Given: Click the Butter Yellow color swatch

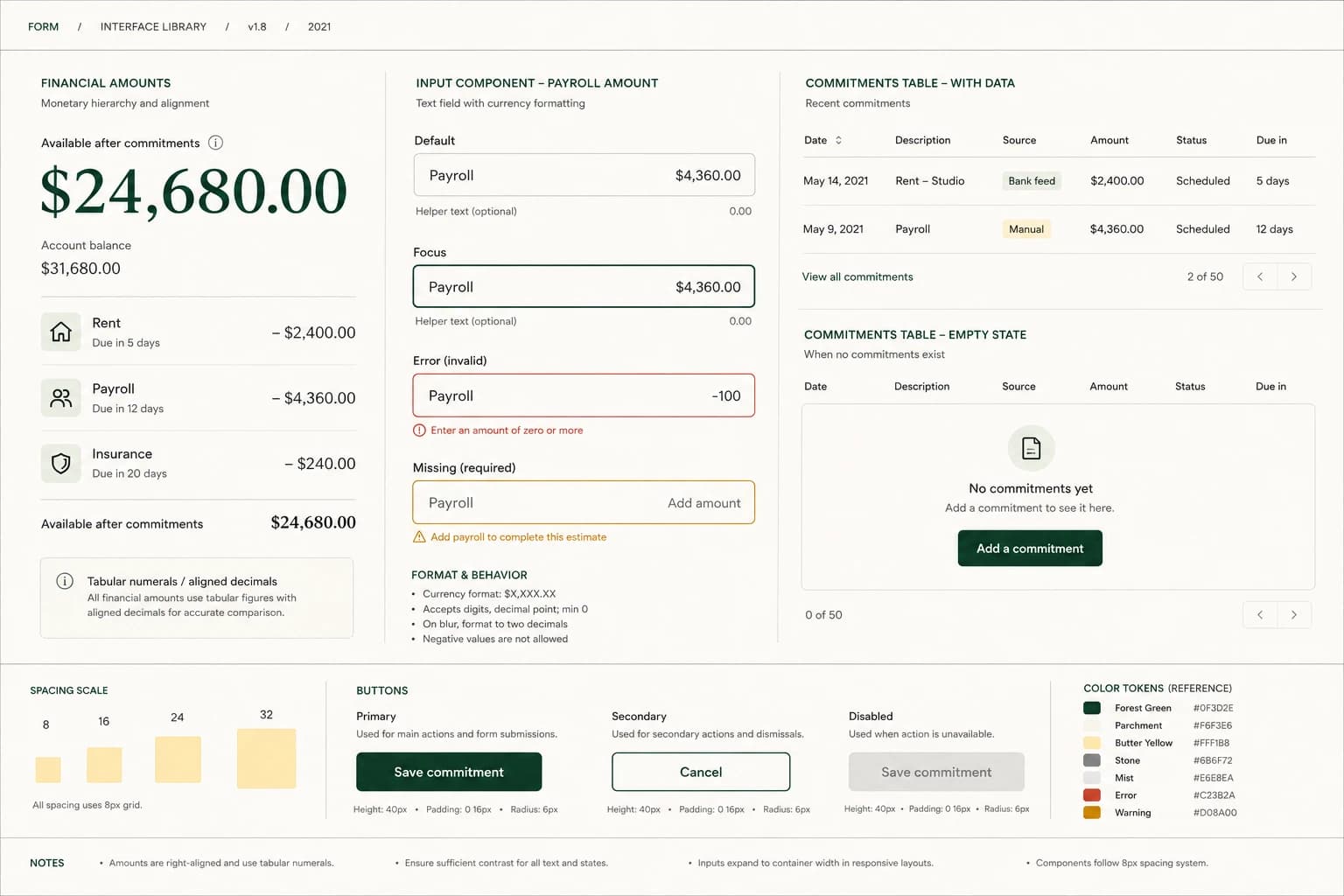Looking at the screenshot, I should pos(1092,743).
